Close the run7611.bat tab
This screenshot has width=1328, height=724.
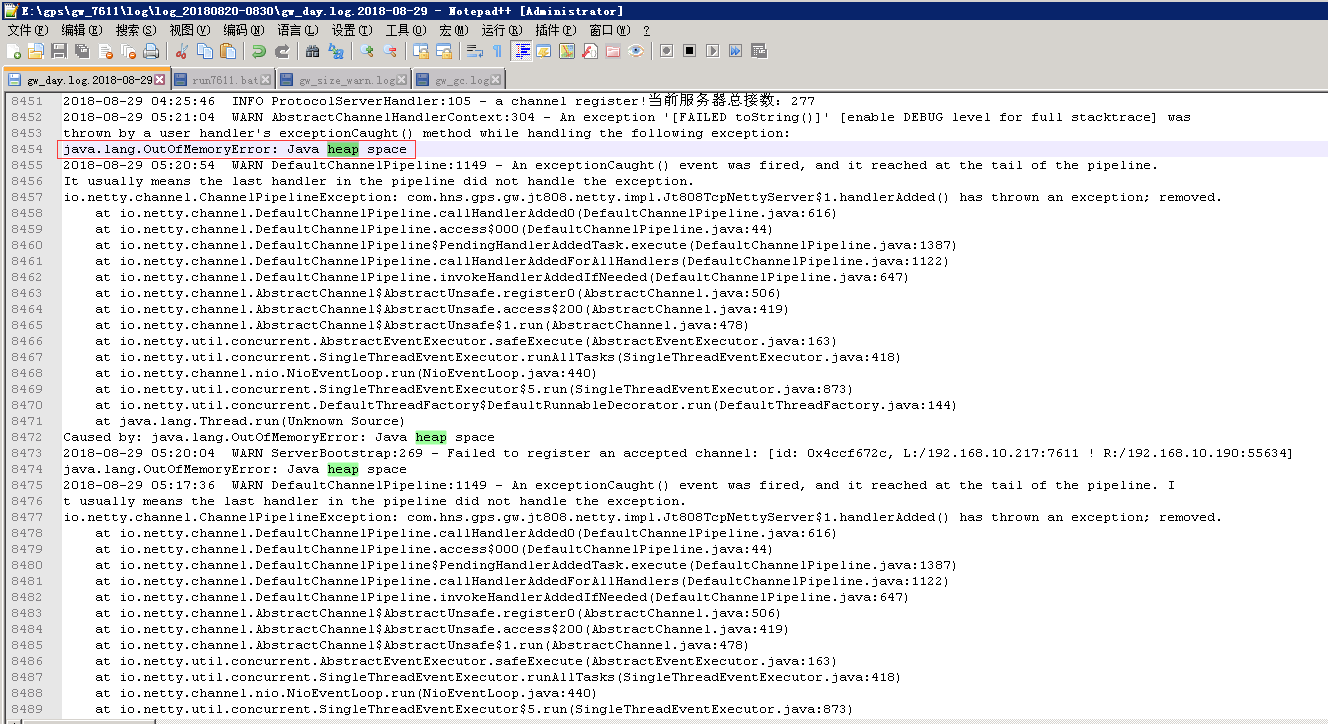point(265,79)
